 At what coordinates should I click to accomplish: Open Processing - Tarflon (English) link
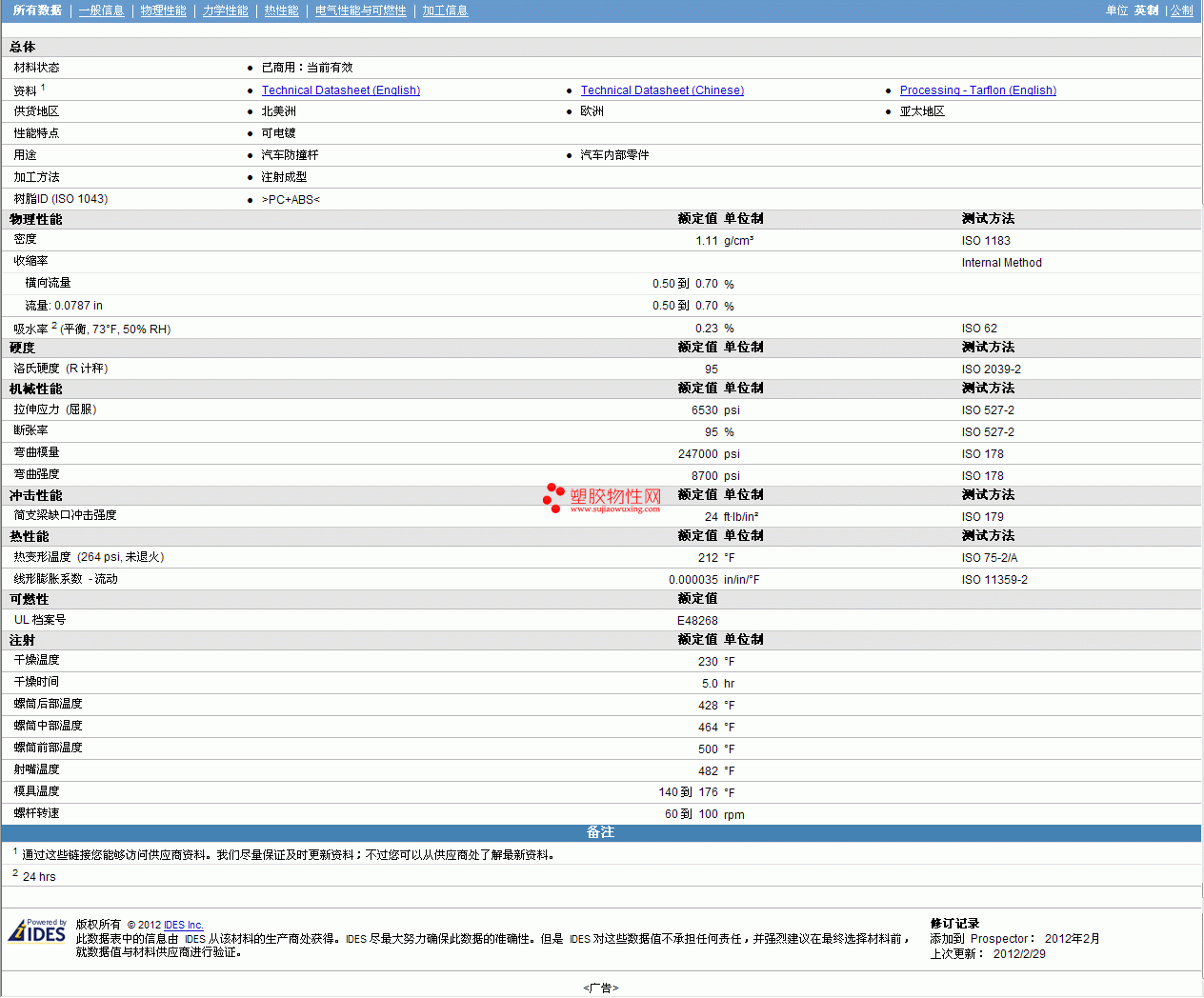click(x=977, y=90)
